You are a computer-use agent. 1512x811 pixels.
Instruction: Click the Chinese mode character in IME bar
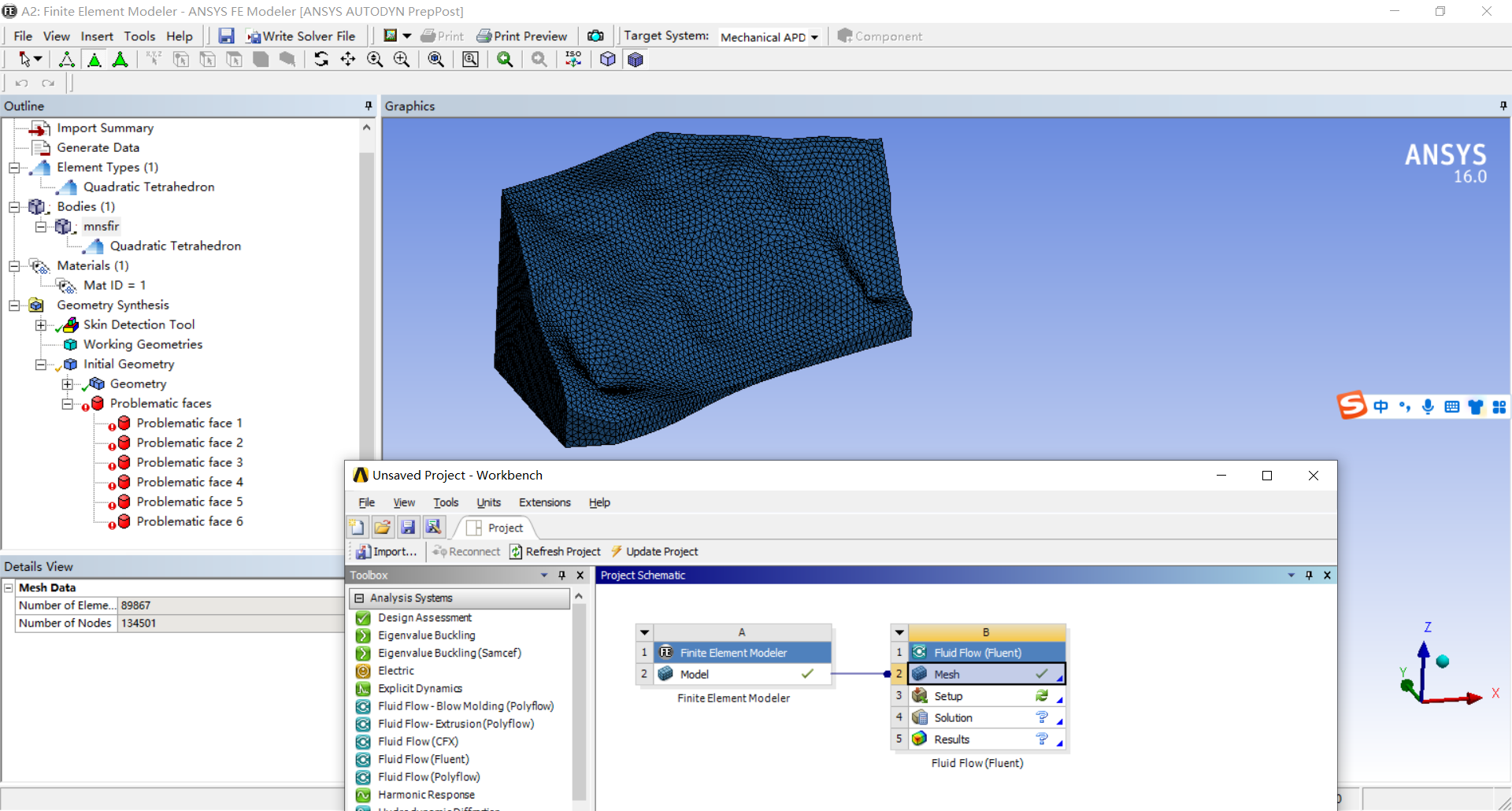coord(1380,407)
